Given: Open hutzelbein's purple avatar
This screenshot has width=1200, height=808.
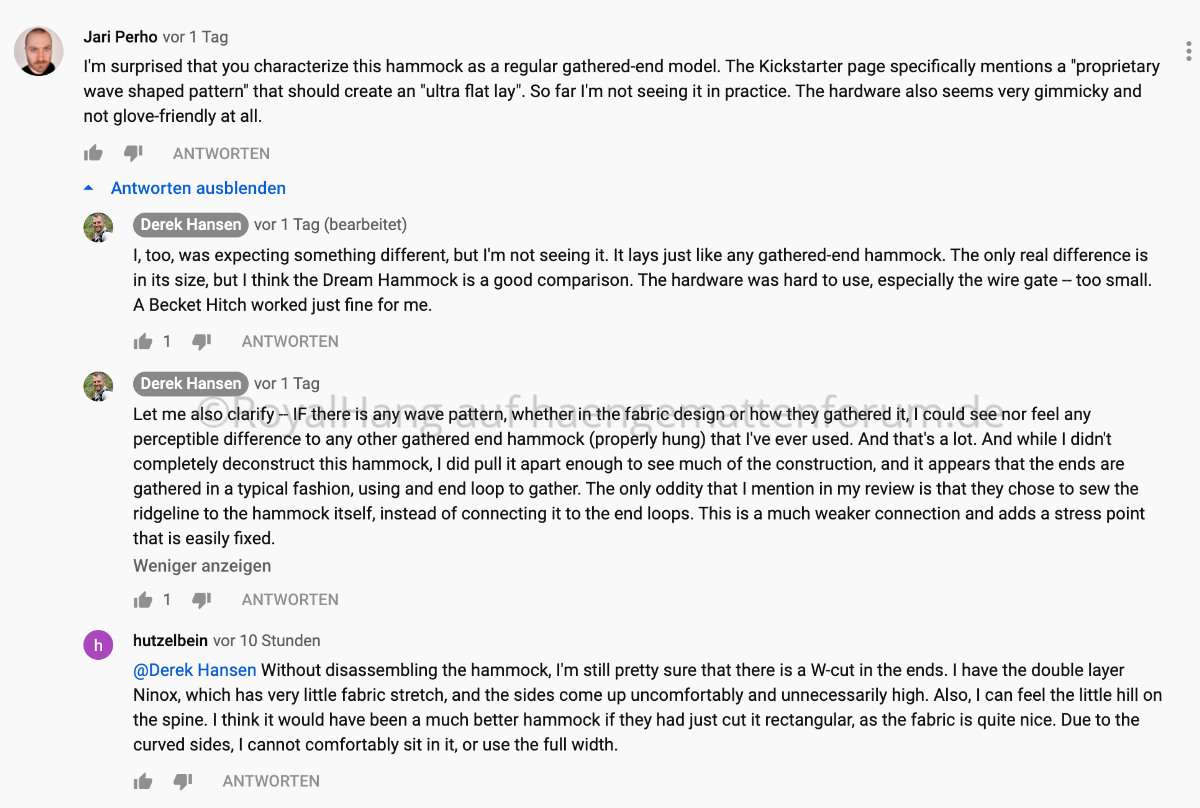Looking at the screenshot, I should coord(98,645).
